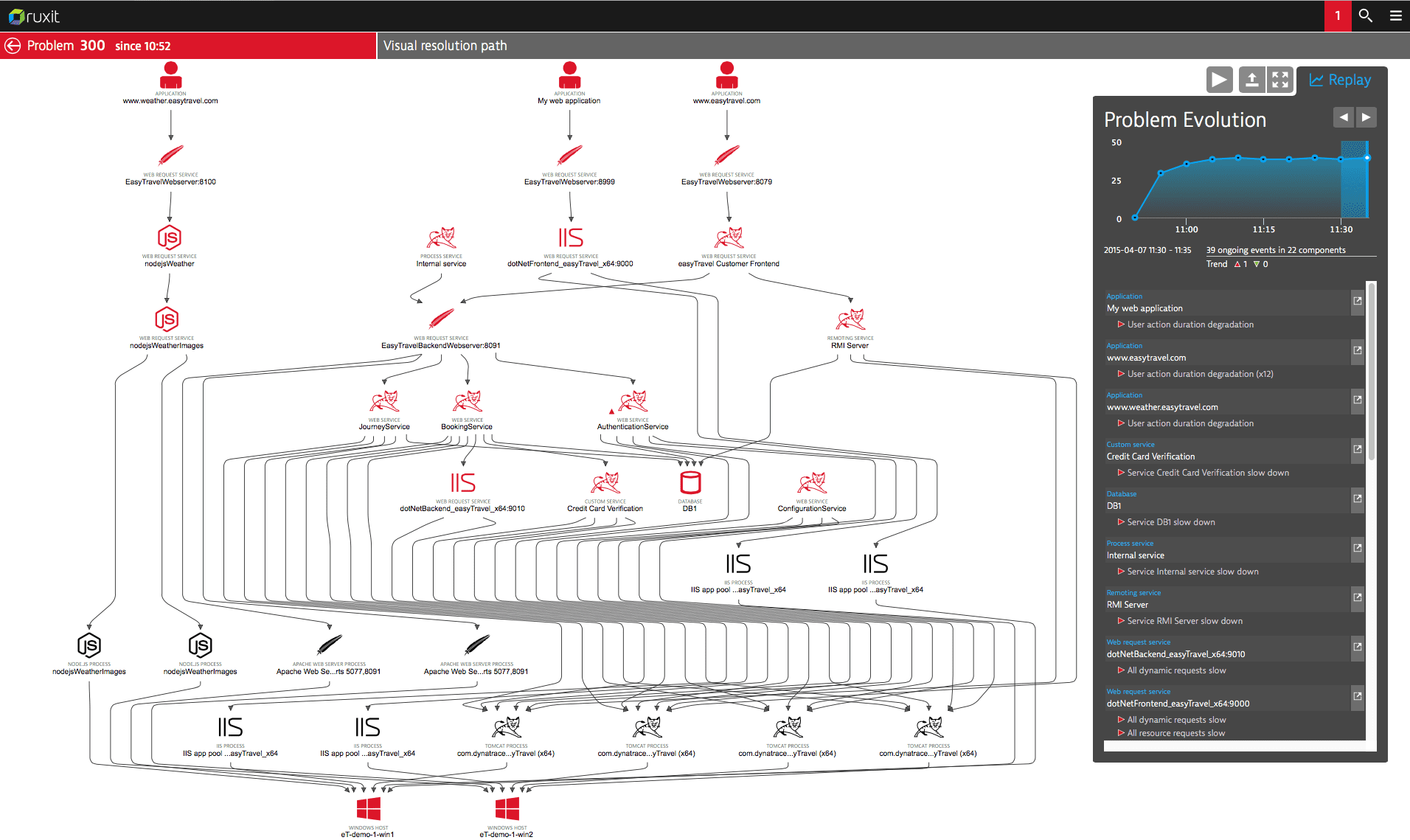The height and width of the screenshot is (840, 1410).
Task: Select easyTravel Customer Frontend icon
Action: (729, 238)
